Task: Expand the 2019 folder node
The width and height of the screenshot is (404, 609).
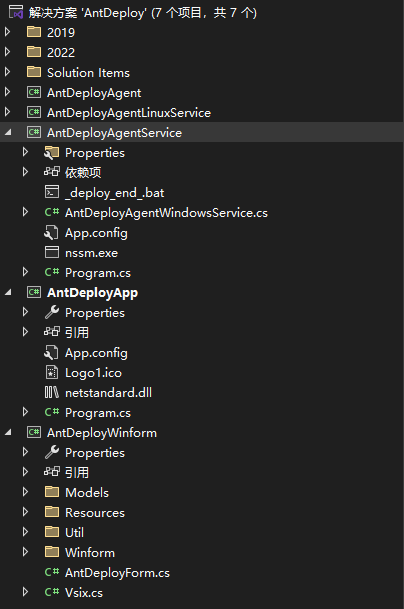Action: (x=7, y=32)
